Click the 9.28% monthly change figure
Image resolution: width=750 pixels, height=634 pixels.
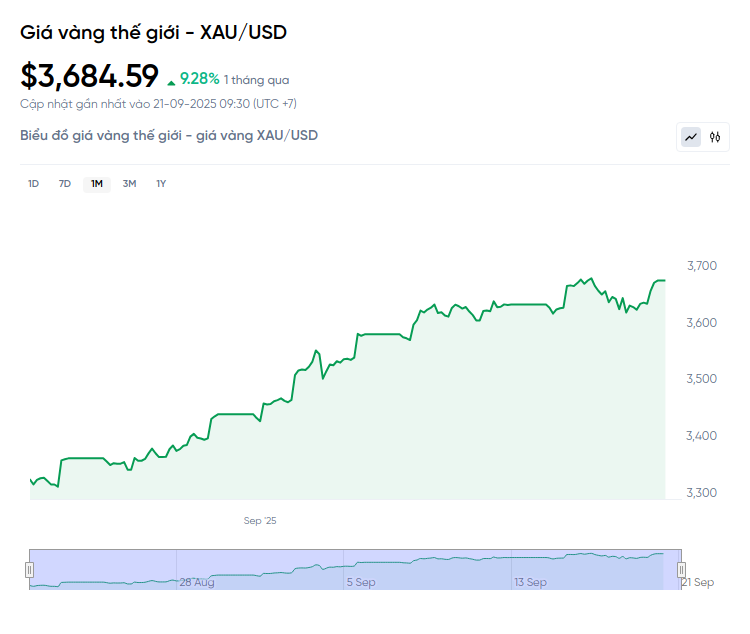[x=200, y=78]
